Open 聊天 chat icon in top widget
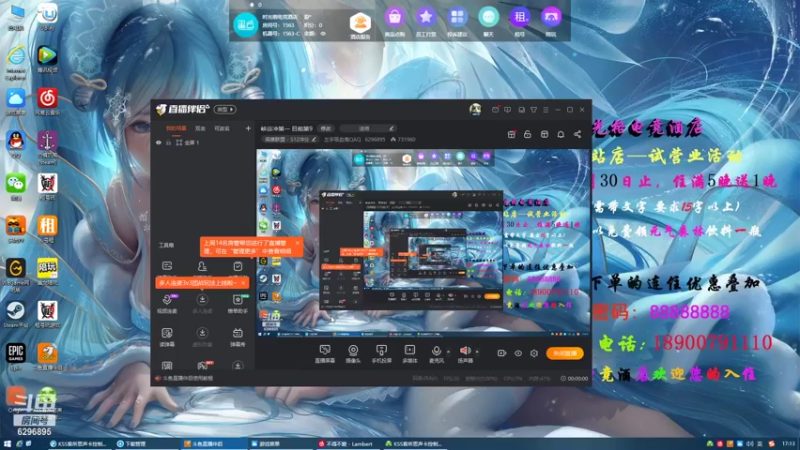Image resolution: width=800 pixels, height=450 pixels. tap(488, 22)
